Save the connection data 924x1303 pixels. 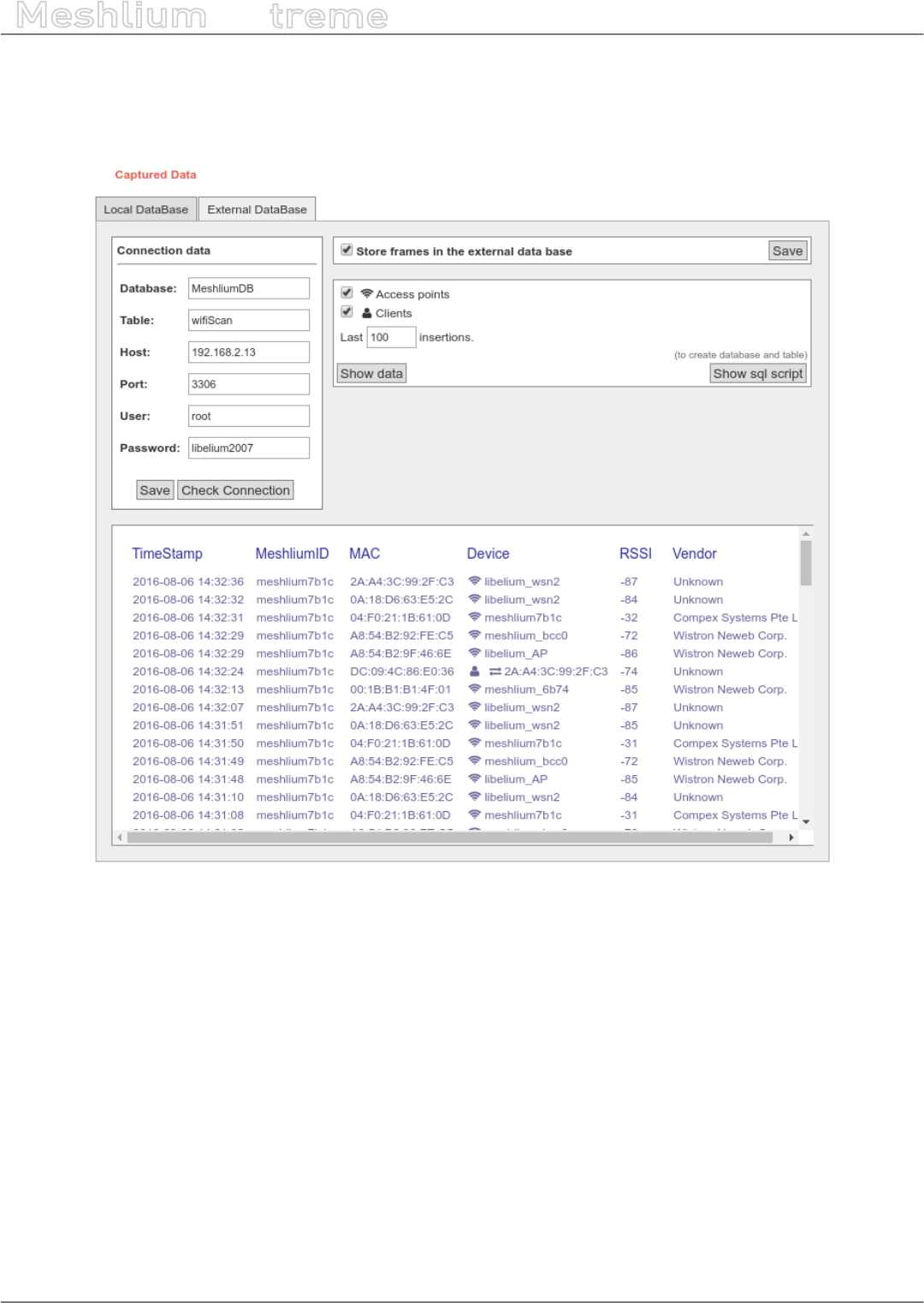(x=155, y=490)
